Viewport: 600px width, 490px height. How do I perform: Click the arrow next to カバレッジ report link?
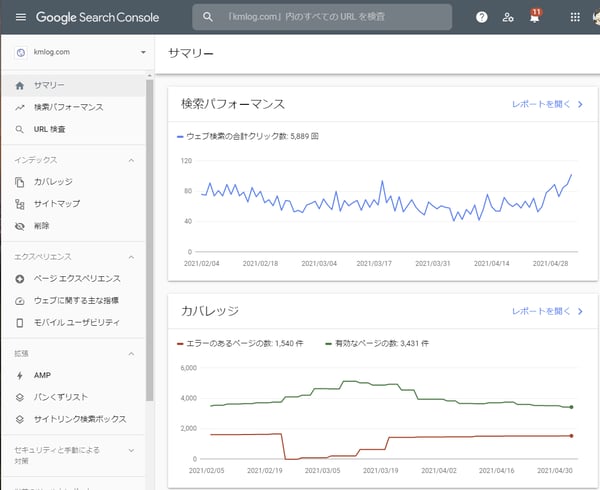pyautogui.click(x=580, y=311)
